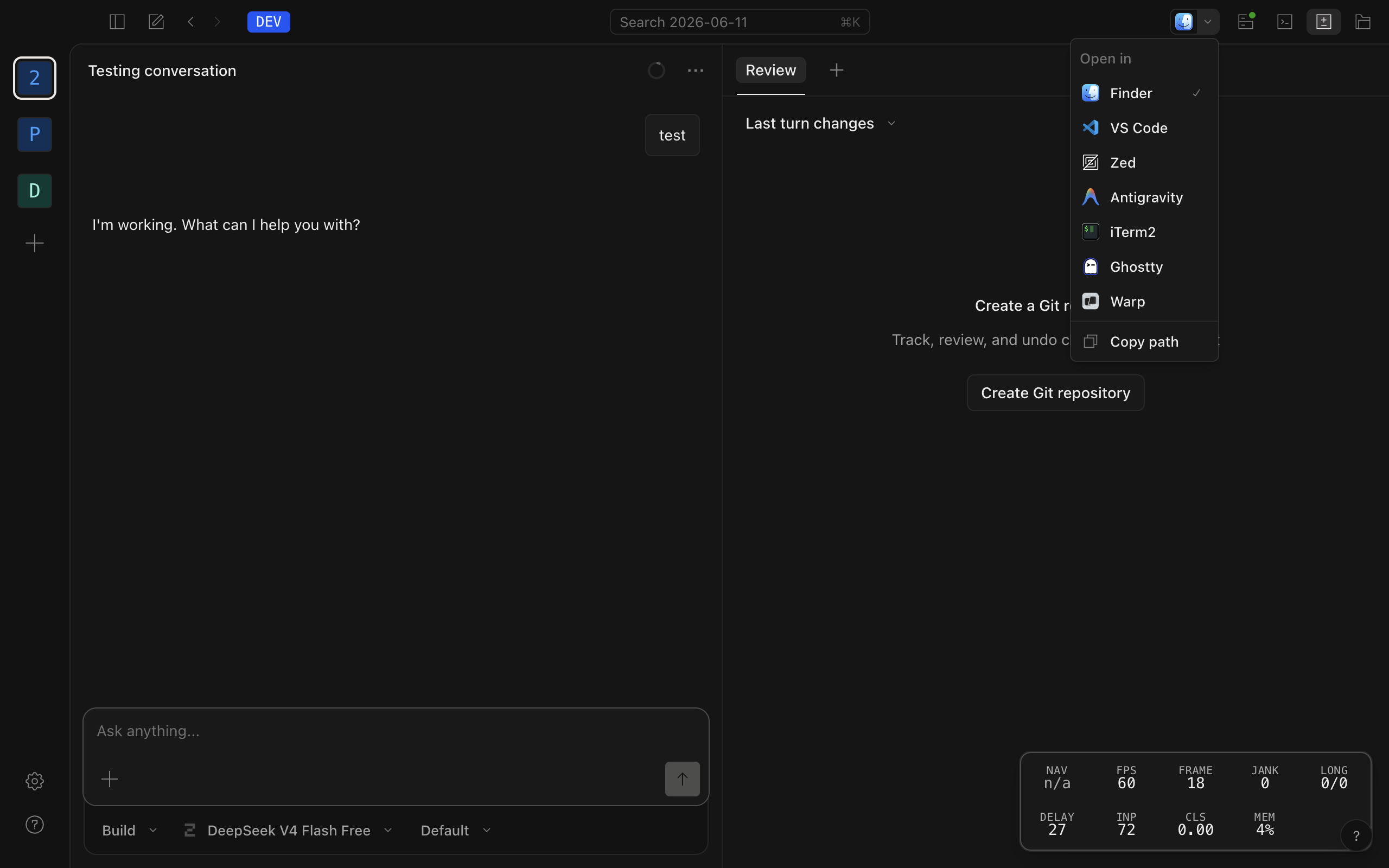The height and width of the screenshot is (868, 1389).
Task: Add a new tab with plus
Action: [x=836, y=70]
